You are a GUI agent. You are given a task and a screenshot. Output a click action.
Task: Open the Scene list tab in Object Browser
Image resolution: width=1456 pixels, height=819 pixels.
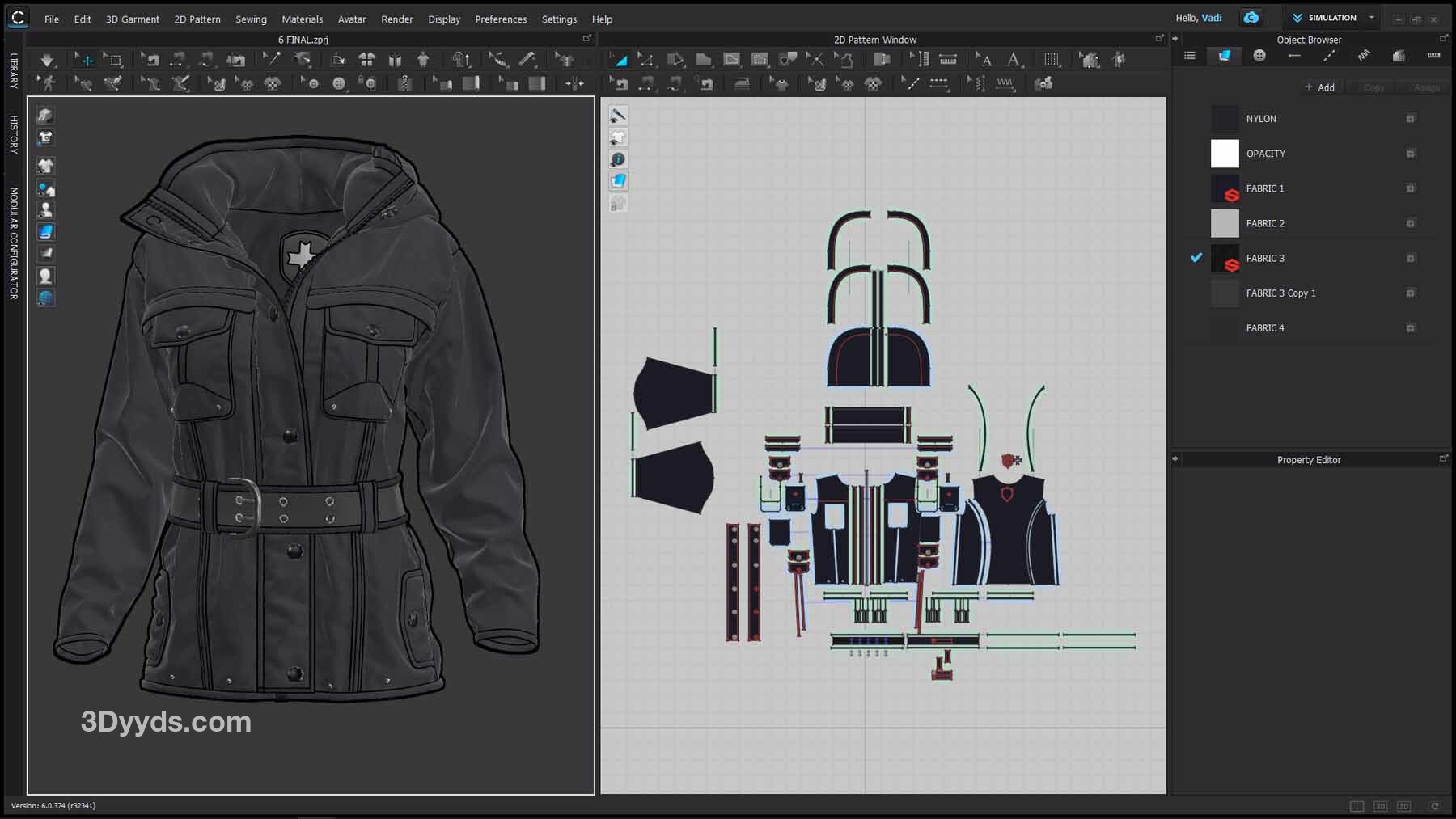coord(1189,56)
